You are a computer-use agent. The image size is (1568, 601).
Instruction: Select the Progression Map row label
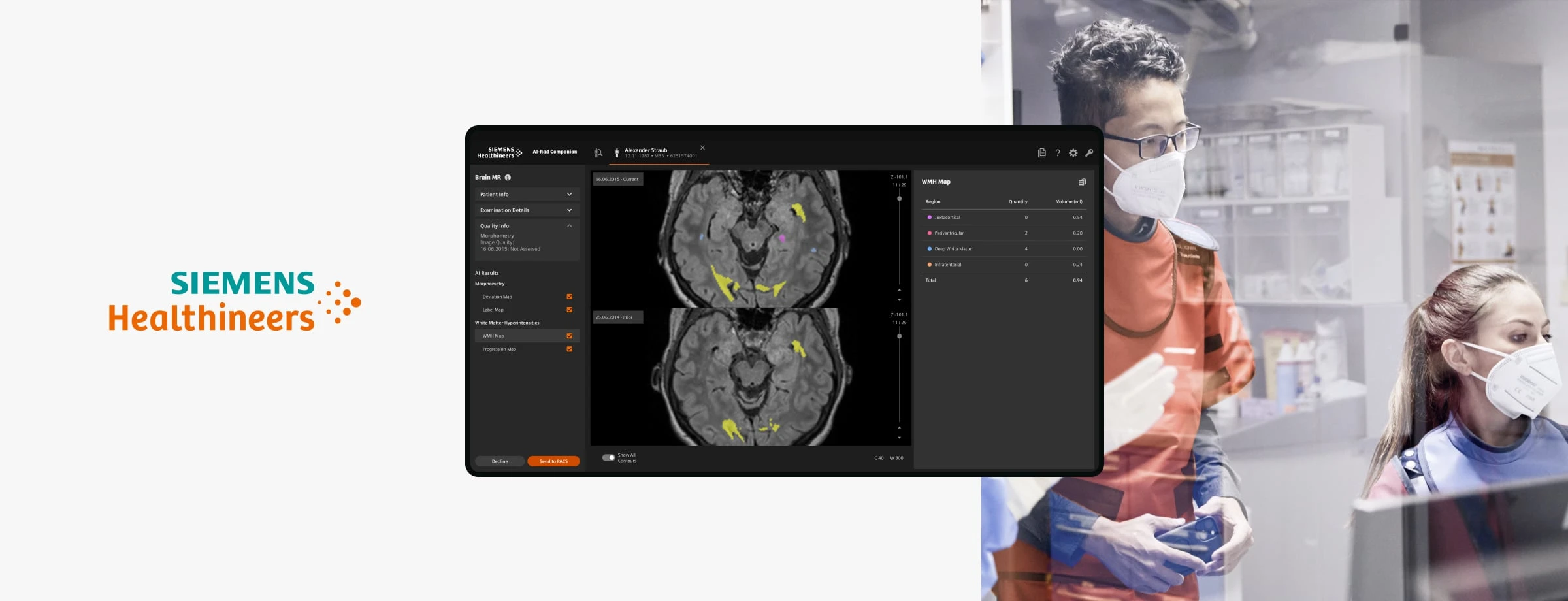pyautogui.click(x=499, y=349)
